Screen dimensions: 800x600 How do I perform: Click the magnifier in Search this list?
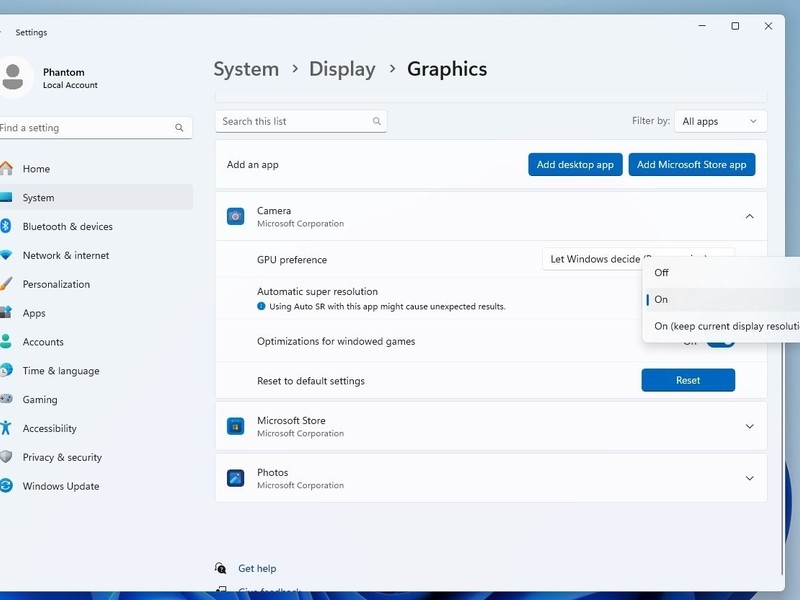[377, 121]
